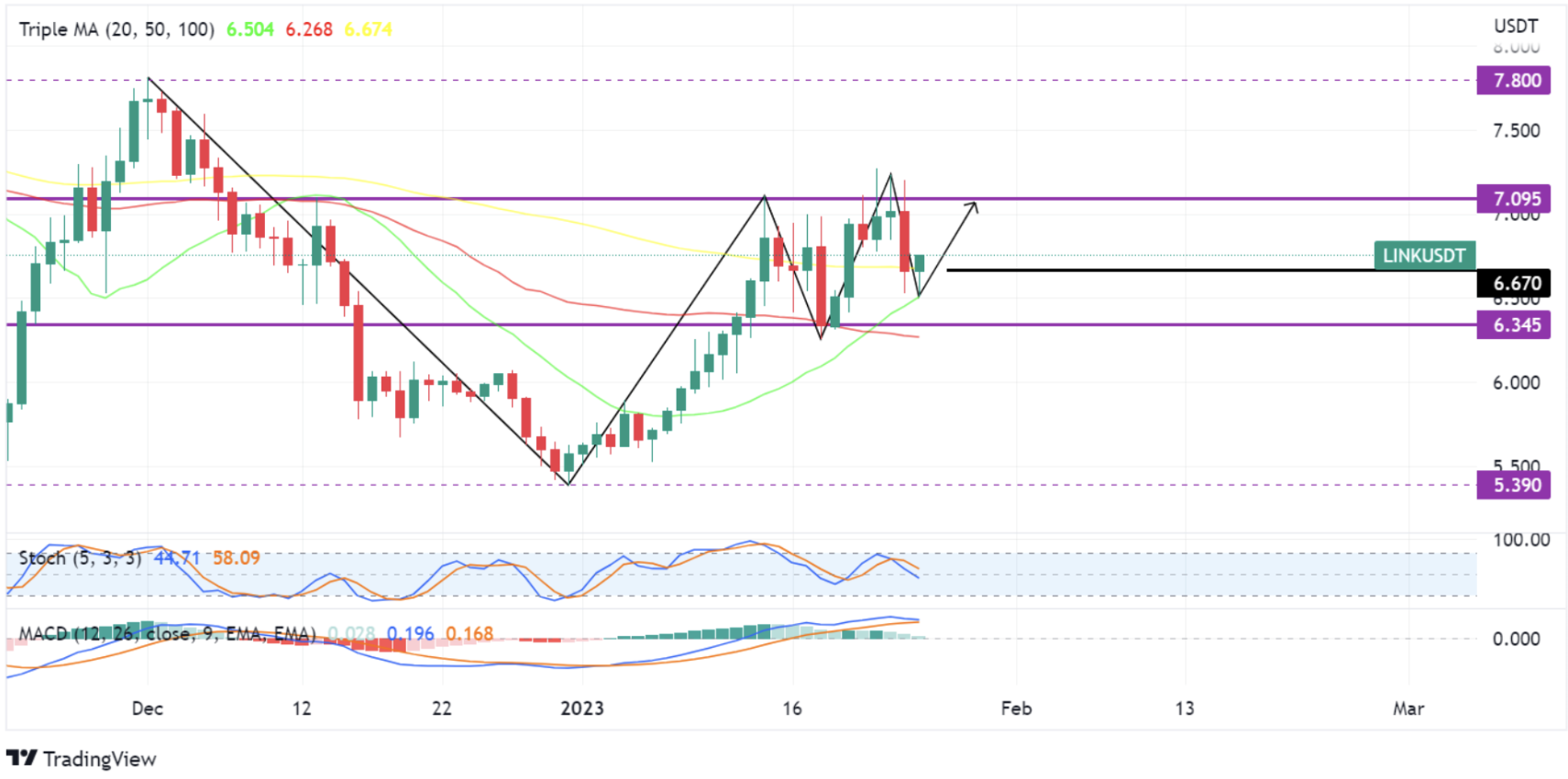Click the 22 date on time axis
The width and height of the screenshot is (1568, 779).
pos(442,708)
